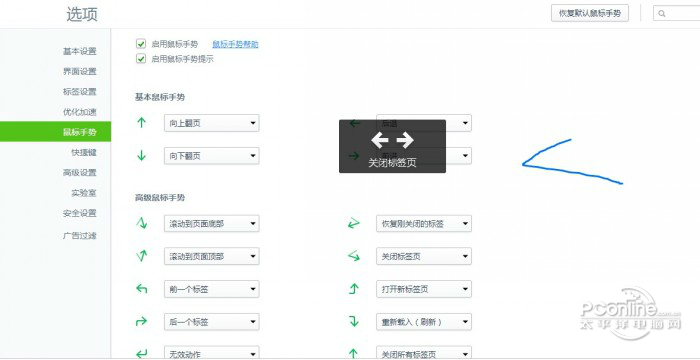
Task: Click the gesture icon next to 关闭标签页 dropdown
Action: [354, 256]
